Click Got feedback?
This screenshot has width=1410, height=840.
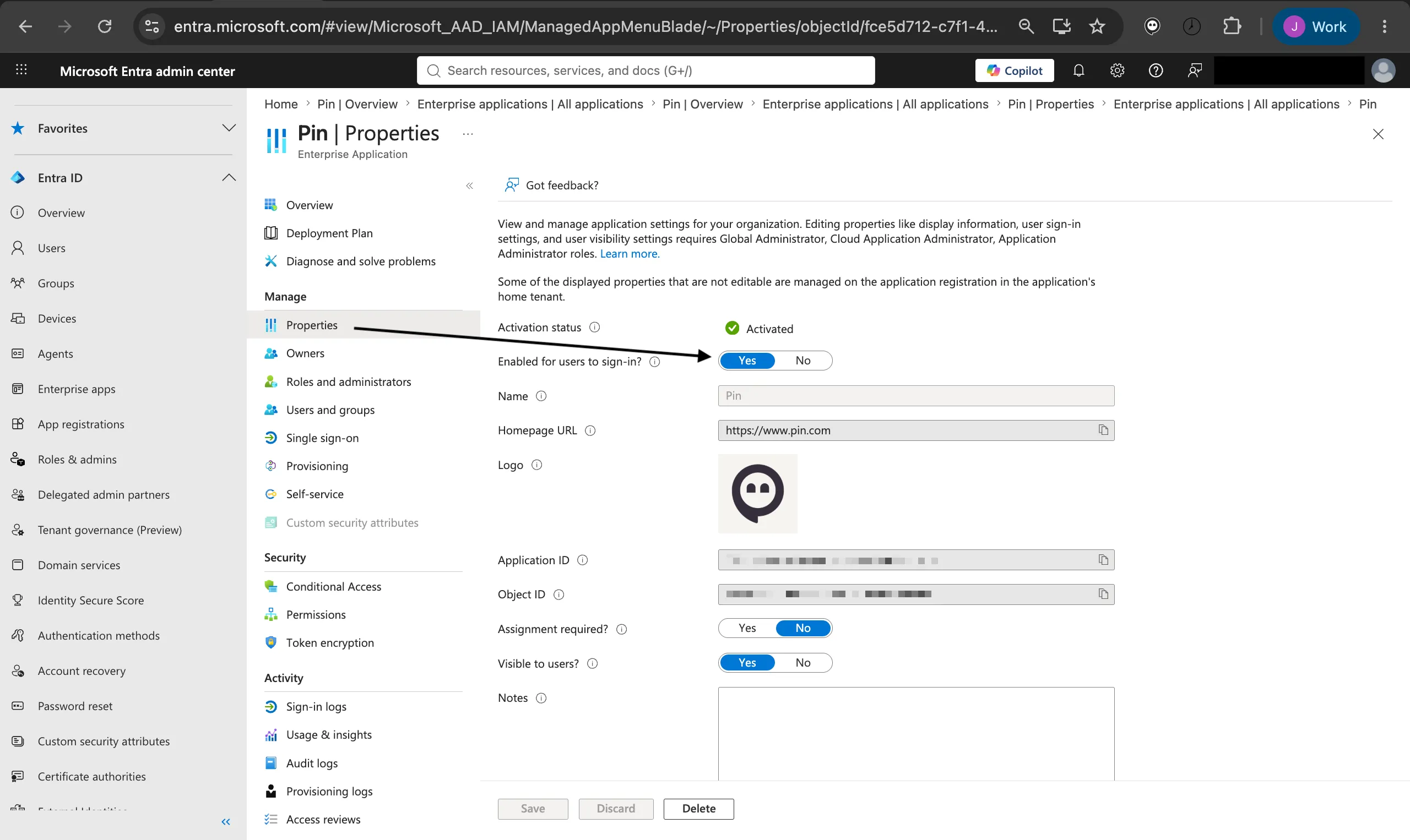tap(551, 185)
